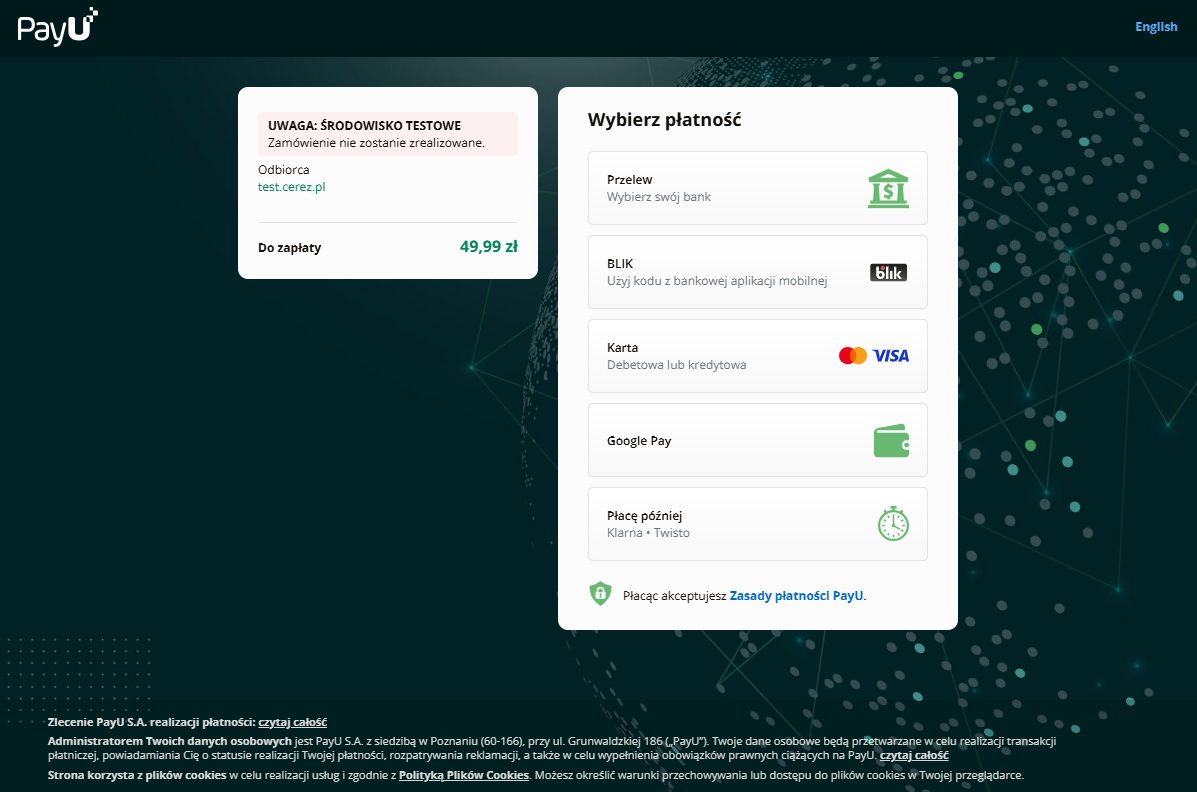
Task: Click the Mastercard logo
Action: [x=852, y=356]
